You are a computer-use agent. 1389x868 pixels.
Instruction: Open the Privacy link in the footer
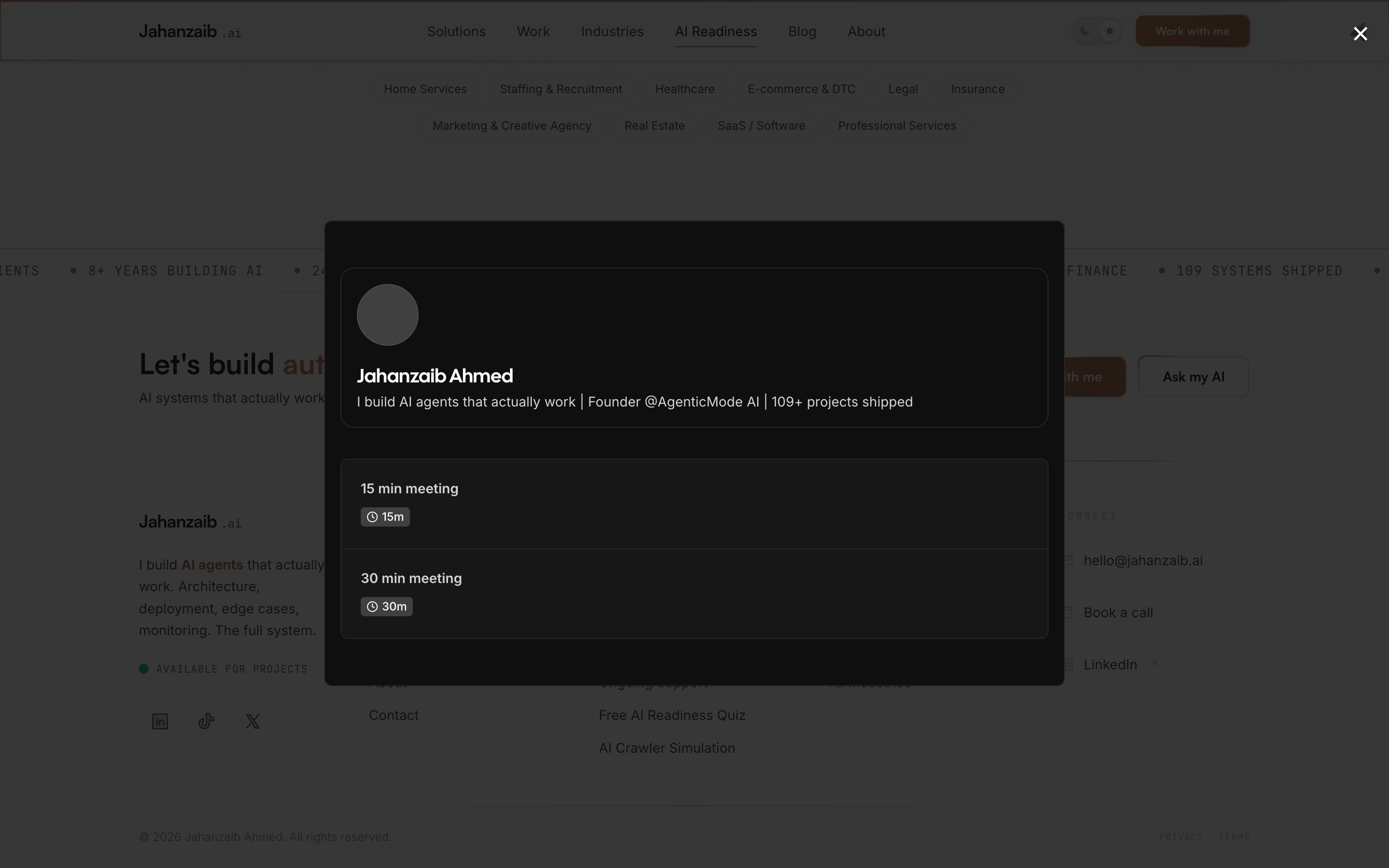point(1181,838)
